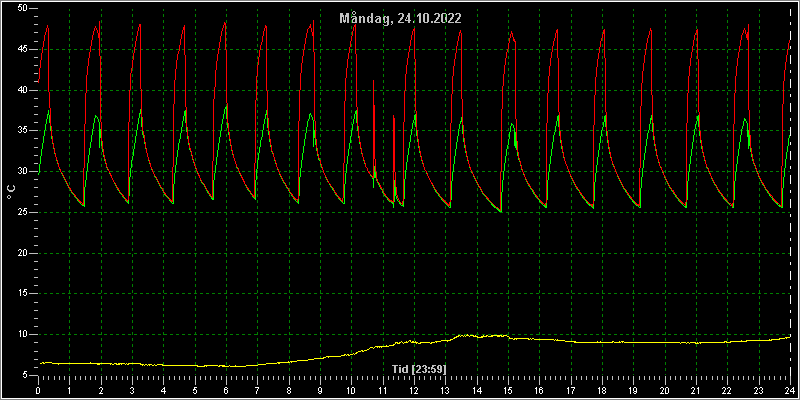Click the Tid [23:59] time label
800x400 pixels.
click(419, 369)
